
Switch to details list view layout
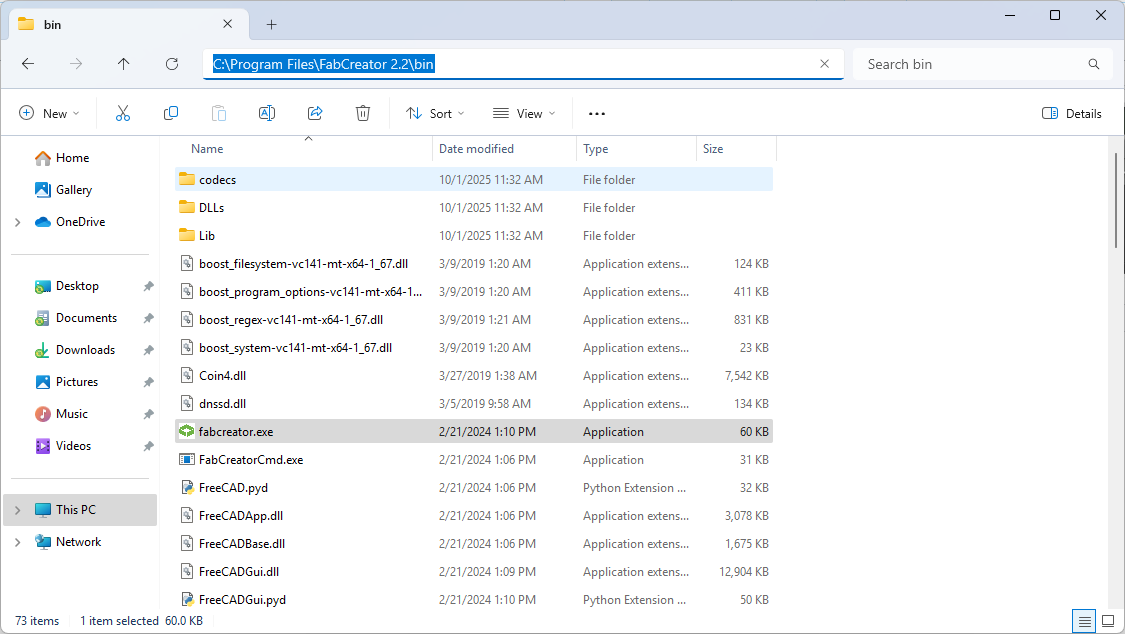(x=1084, y=621)
